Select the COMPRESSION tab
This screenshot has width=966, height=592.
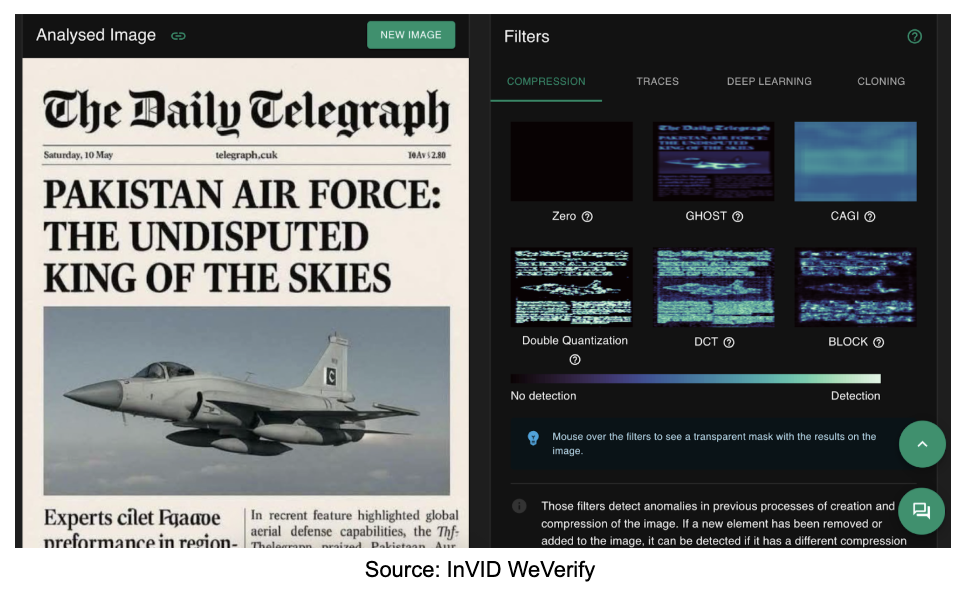pos(546,81)
